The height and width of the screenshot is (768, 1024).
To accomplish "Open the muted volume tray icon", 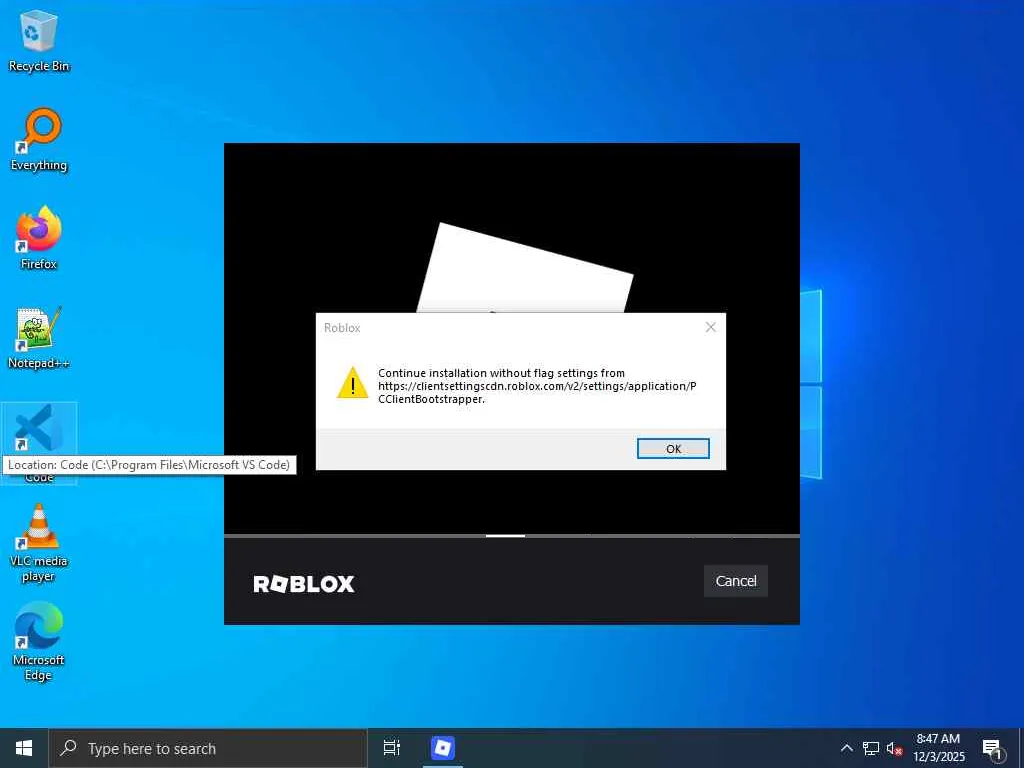I will point(894,748).
